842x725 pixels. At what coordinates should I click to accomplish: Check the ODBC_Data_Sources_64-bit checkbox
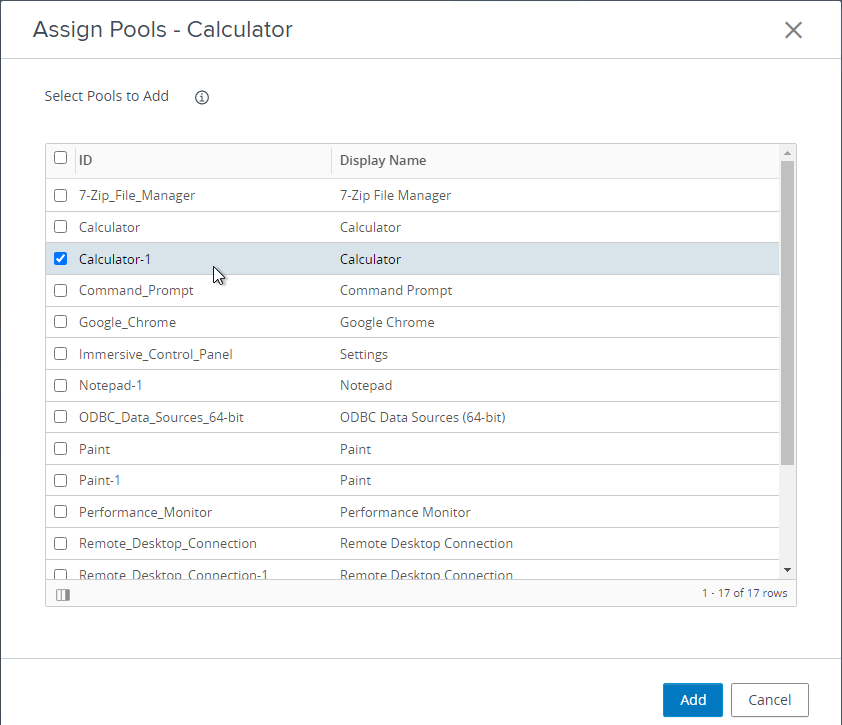[61, 417]
